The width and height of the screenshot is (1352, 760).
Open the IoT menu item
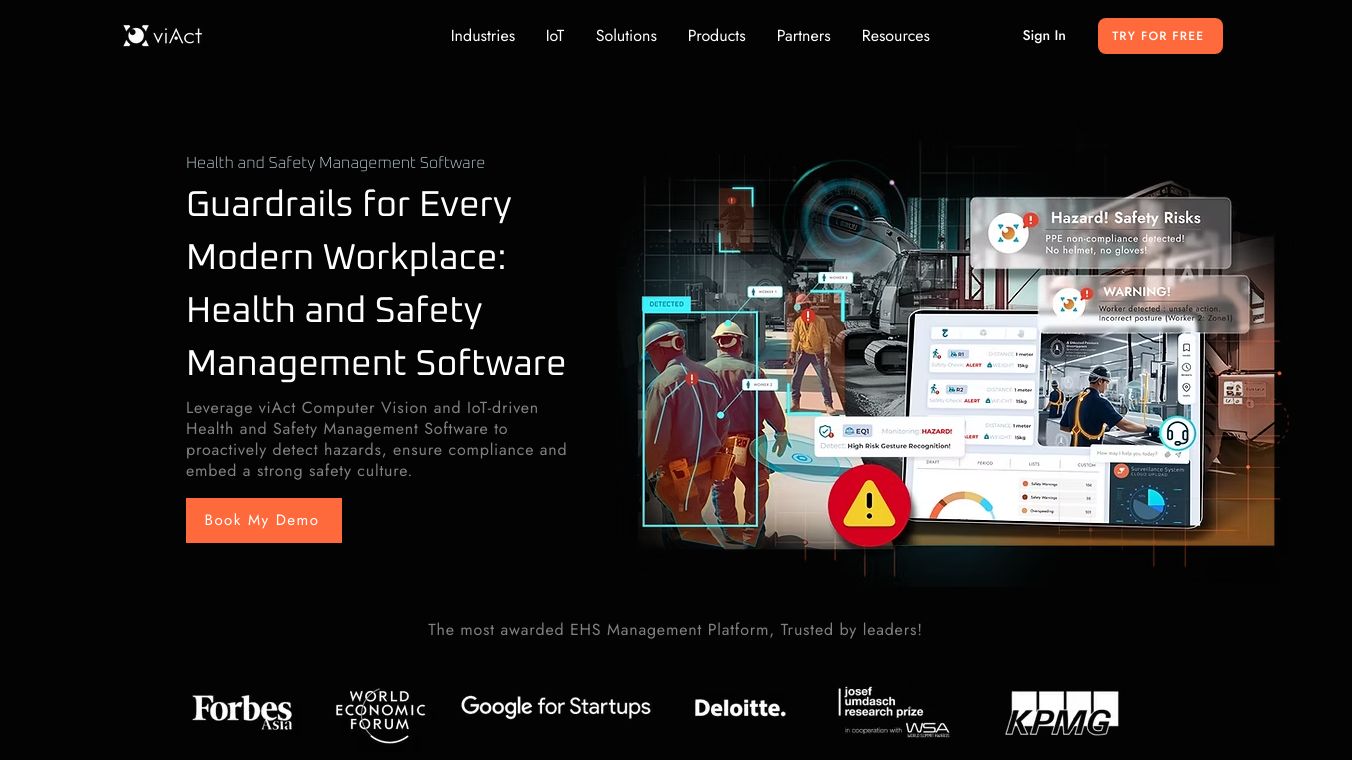(555, 36)
